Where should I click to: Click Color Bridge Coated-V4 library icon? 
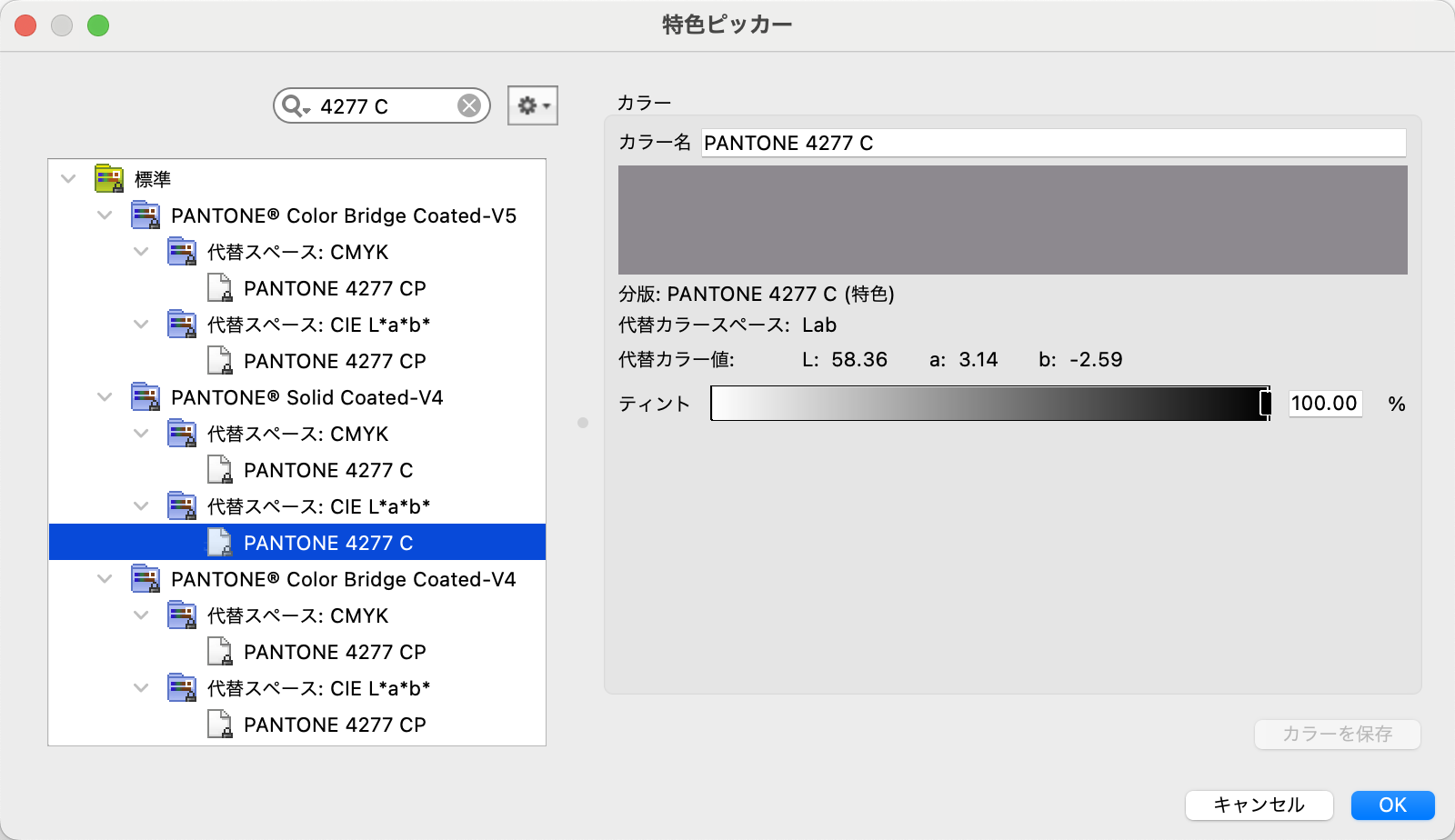pos(145,578)
